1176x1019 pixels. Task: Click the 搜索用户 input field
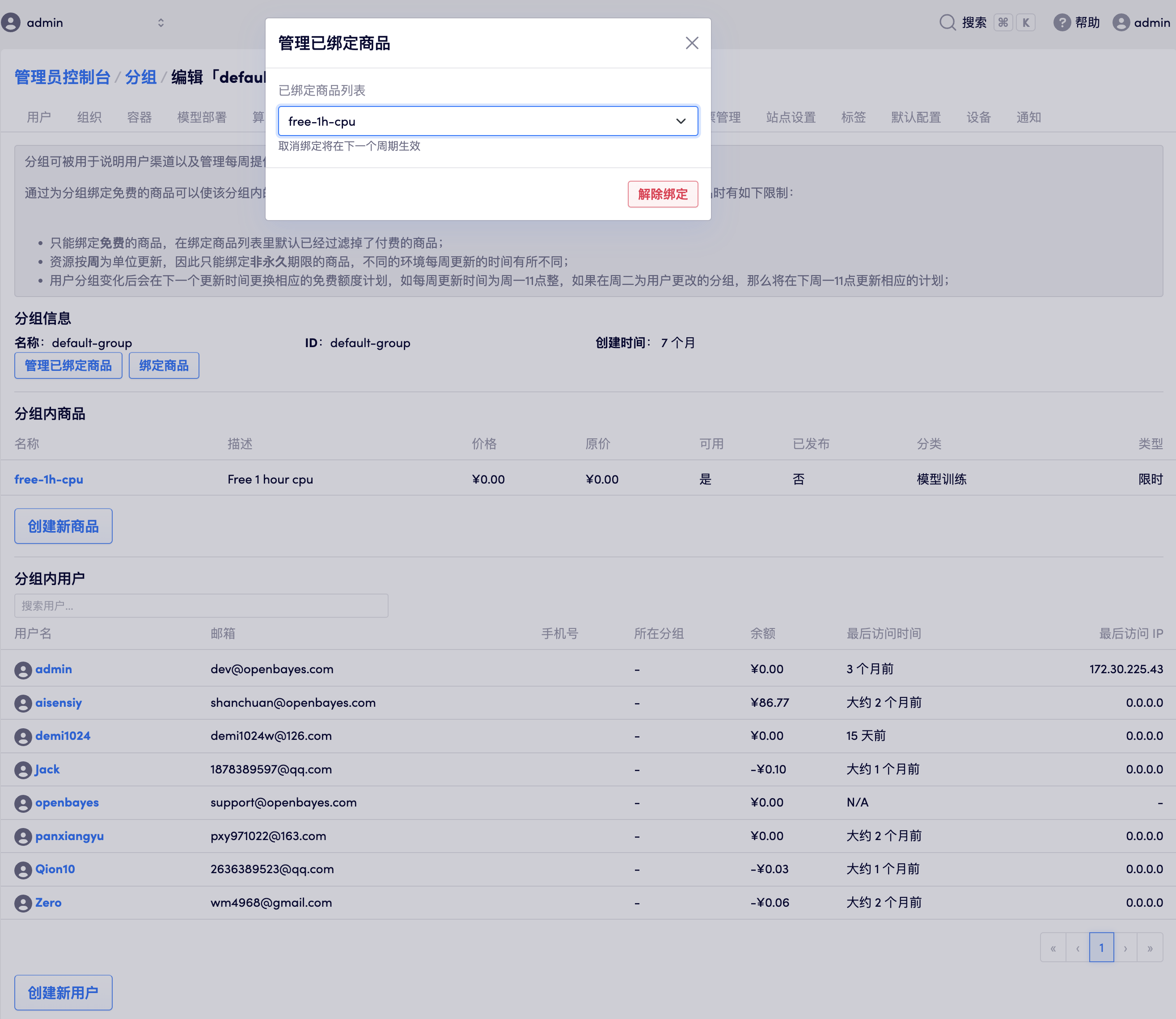[201, 606]
